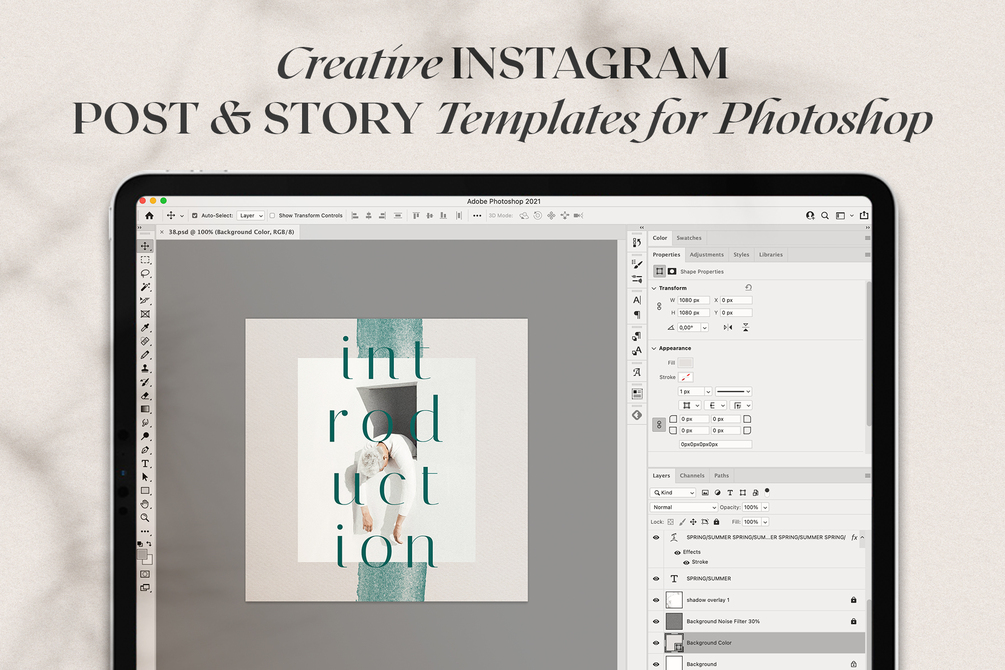This screenshot has width=1005, height=670.
Task: Collapse layer effects with fx arrow
Action: pyautogui.click(x=862, y=537)
